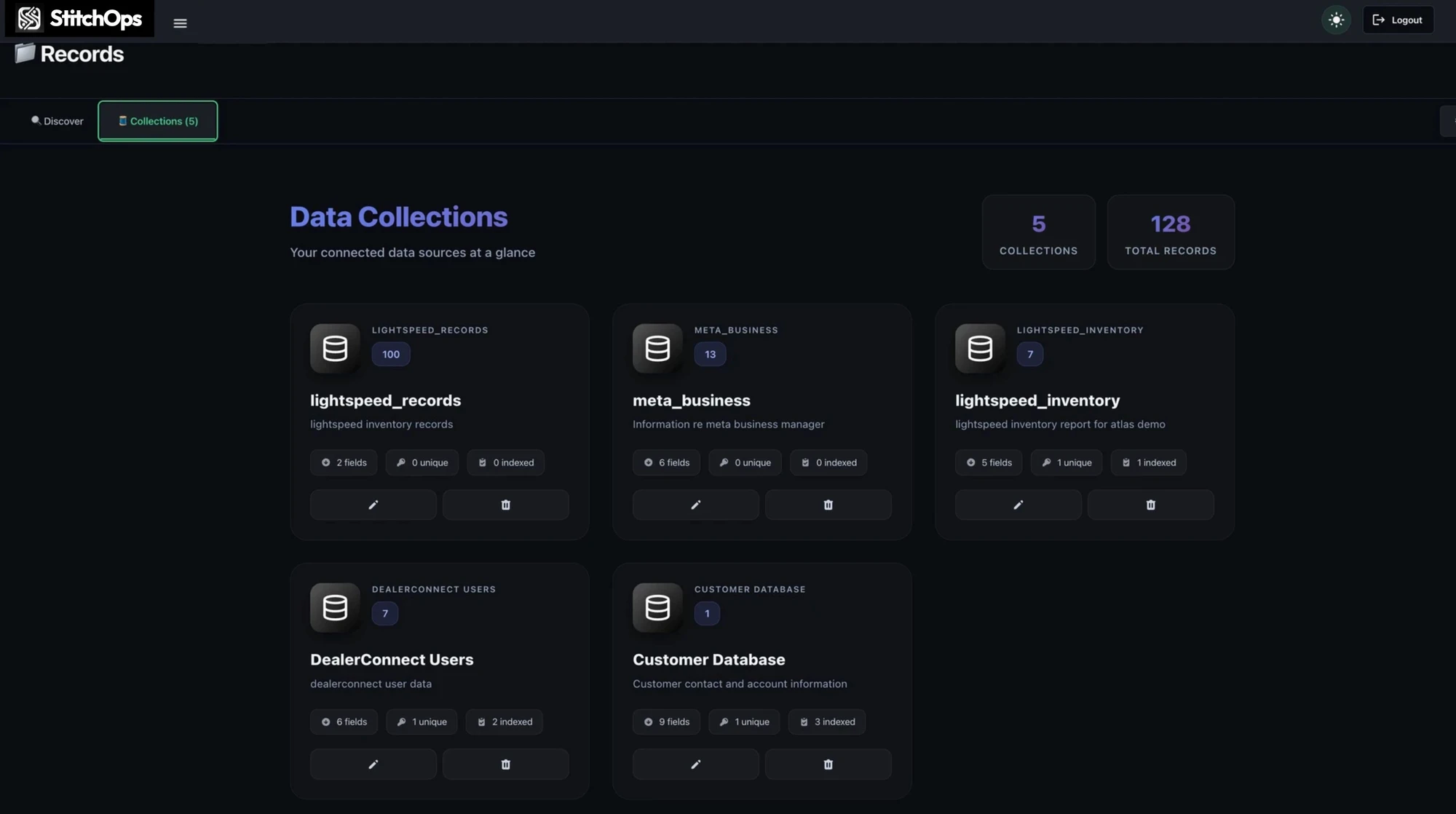Click the 6 fields chip on meta_business
The width and height of the screenshot is (1456, 814).
pyautogui.click(x=666, y=463)
